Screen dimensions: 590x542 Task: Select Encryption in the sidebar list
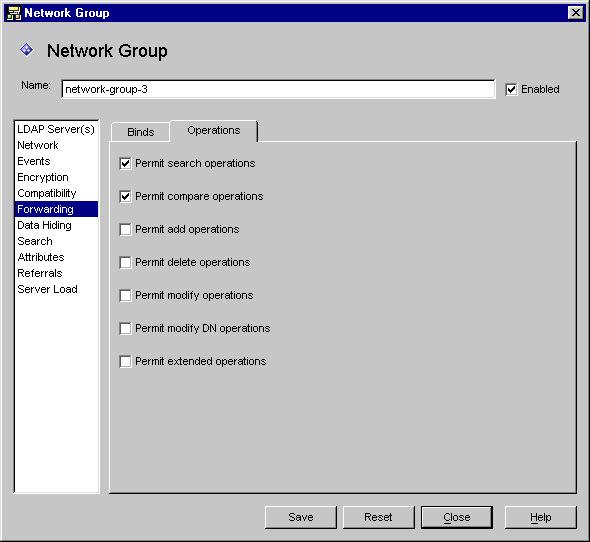[x=56, y=177]
